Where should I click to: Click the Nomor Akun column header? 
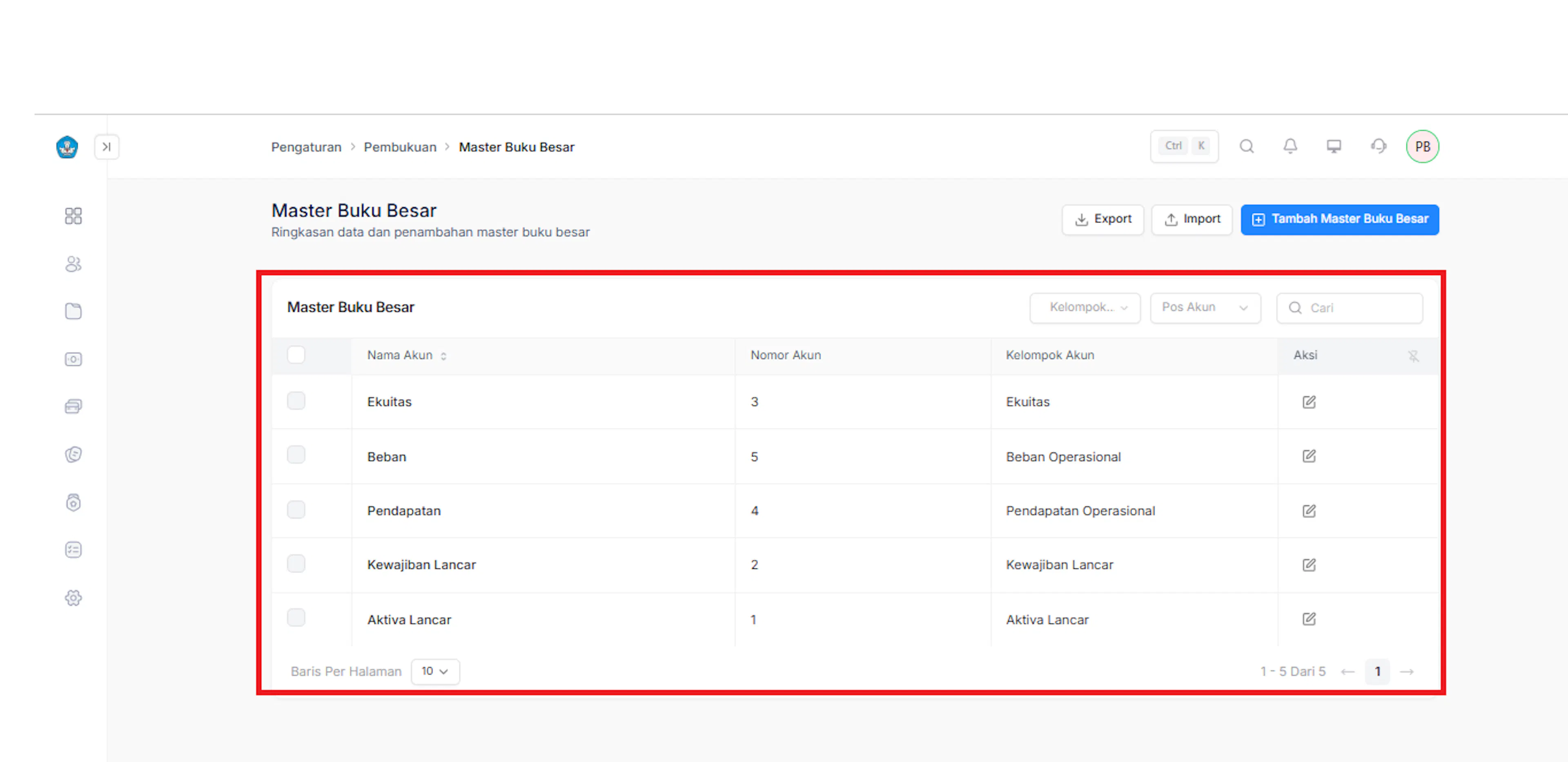[785, 355]
